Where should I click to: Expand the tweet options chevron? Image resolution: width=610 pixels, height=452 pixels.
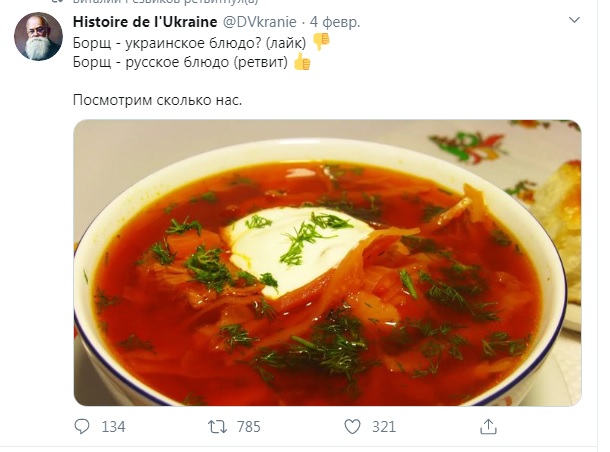pyautogui.click(x=572, y=21)
